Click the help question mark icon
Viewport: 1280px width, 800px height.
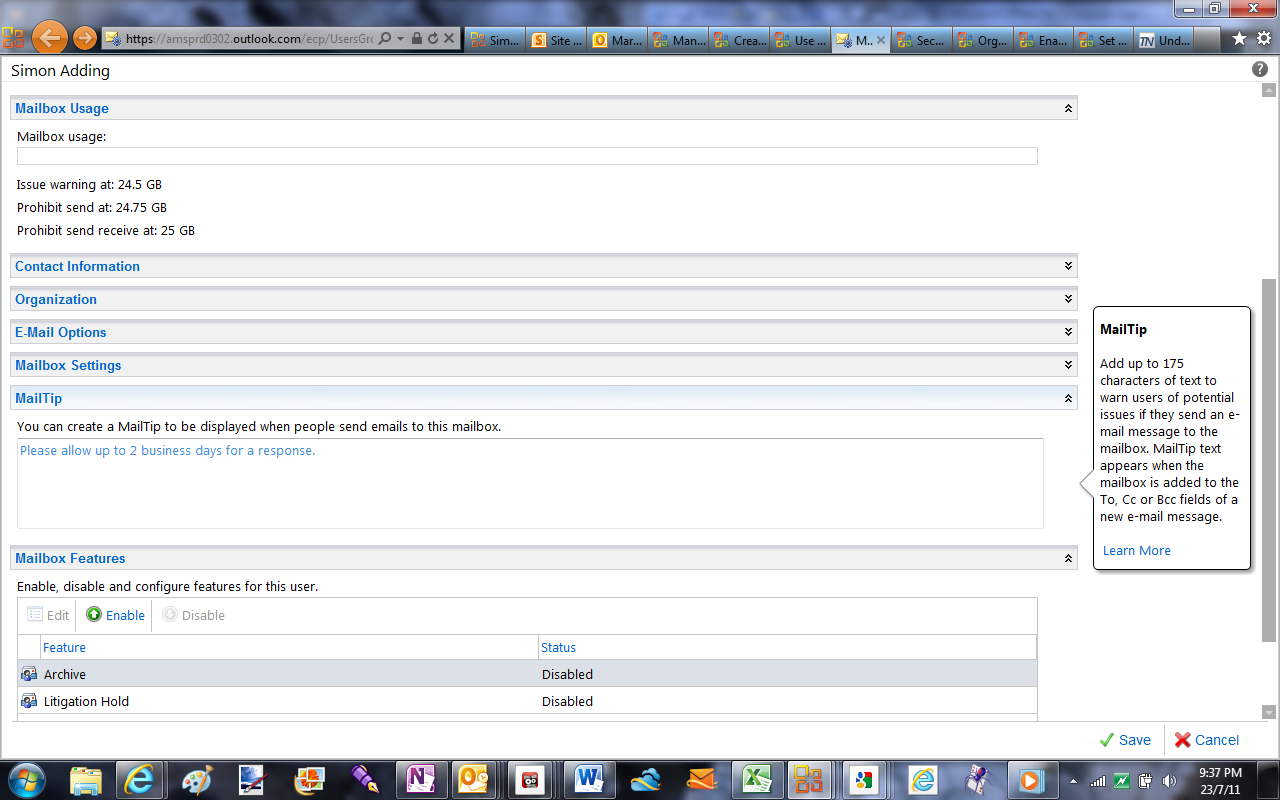point(1260,70)
